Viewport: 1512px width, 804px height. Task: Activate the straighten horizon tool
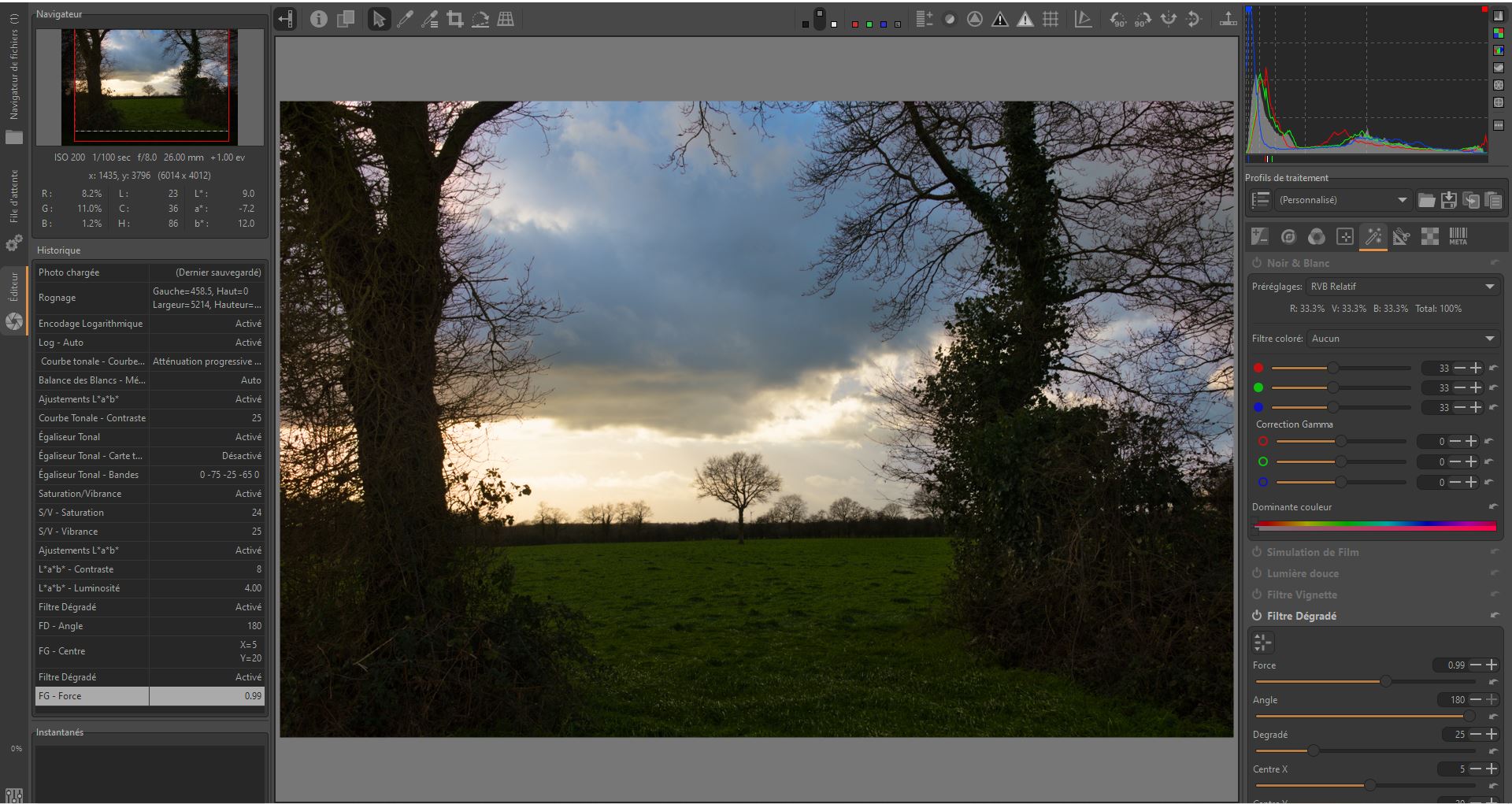click(x=480, y=20)
